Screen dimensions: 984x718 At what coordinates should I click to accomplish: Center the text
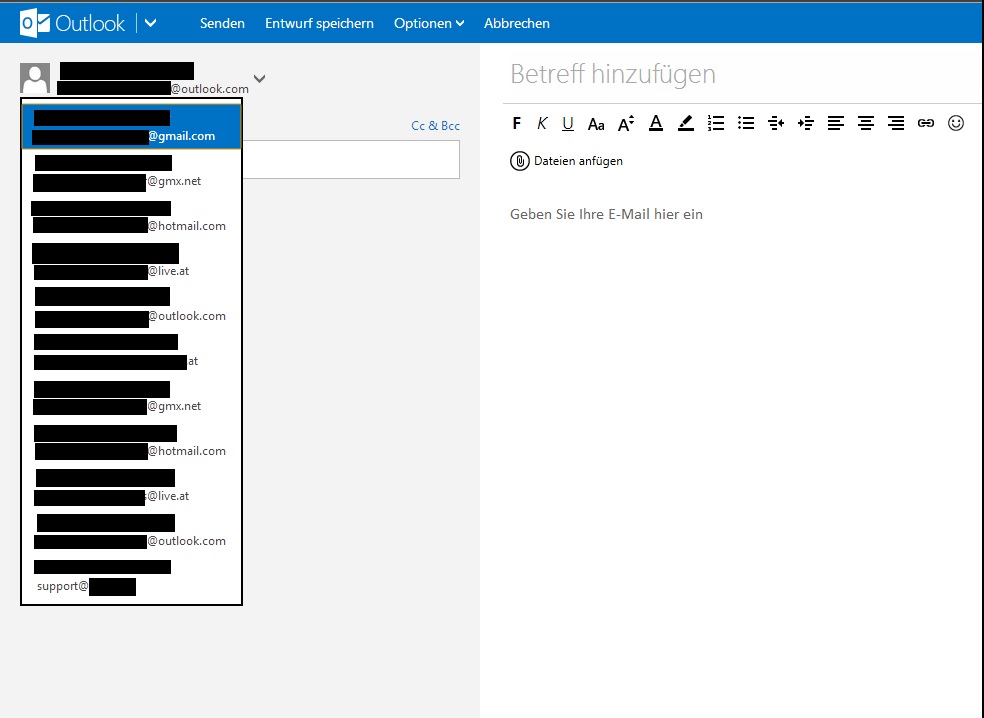[x=866, y=123]
